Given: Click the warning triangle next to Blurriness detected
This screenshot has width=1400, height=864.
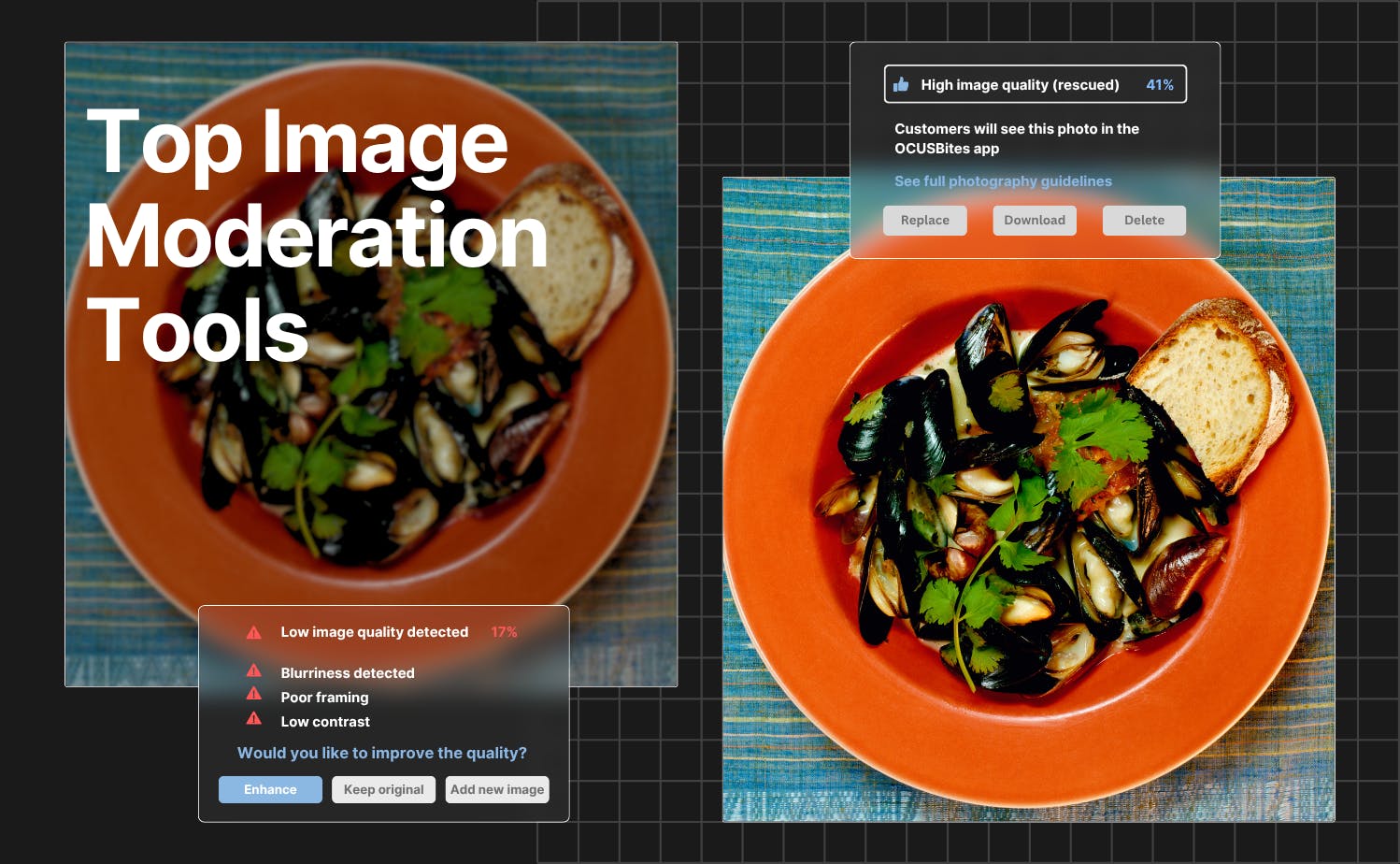Looking at the screenshot, I should coord(253,670).
